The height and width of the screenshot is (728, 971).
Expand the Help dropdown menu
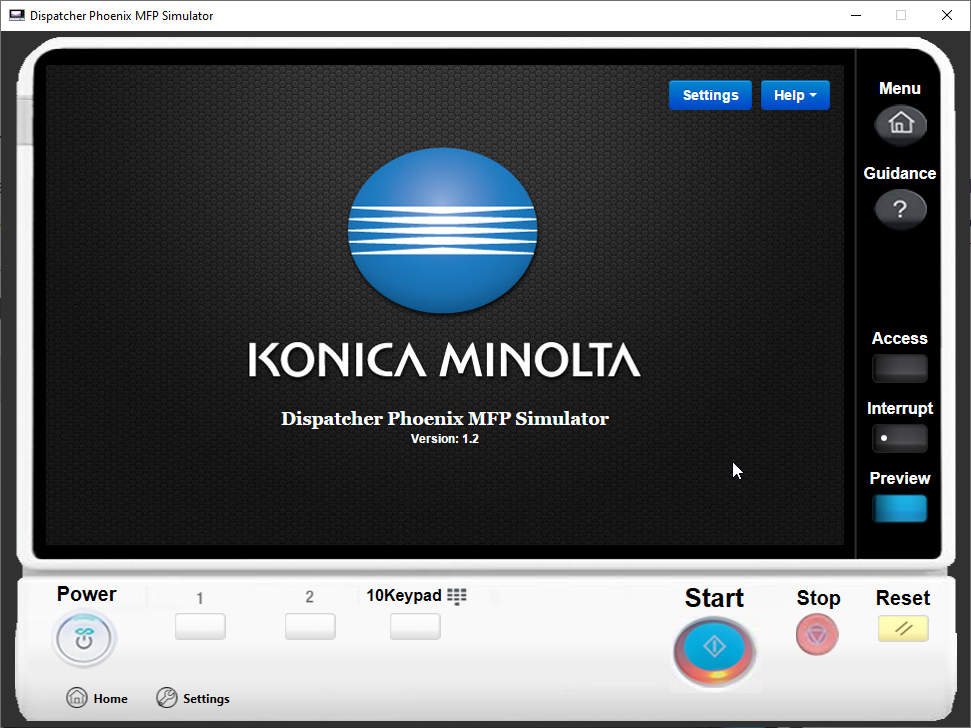tap(795, 95)
